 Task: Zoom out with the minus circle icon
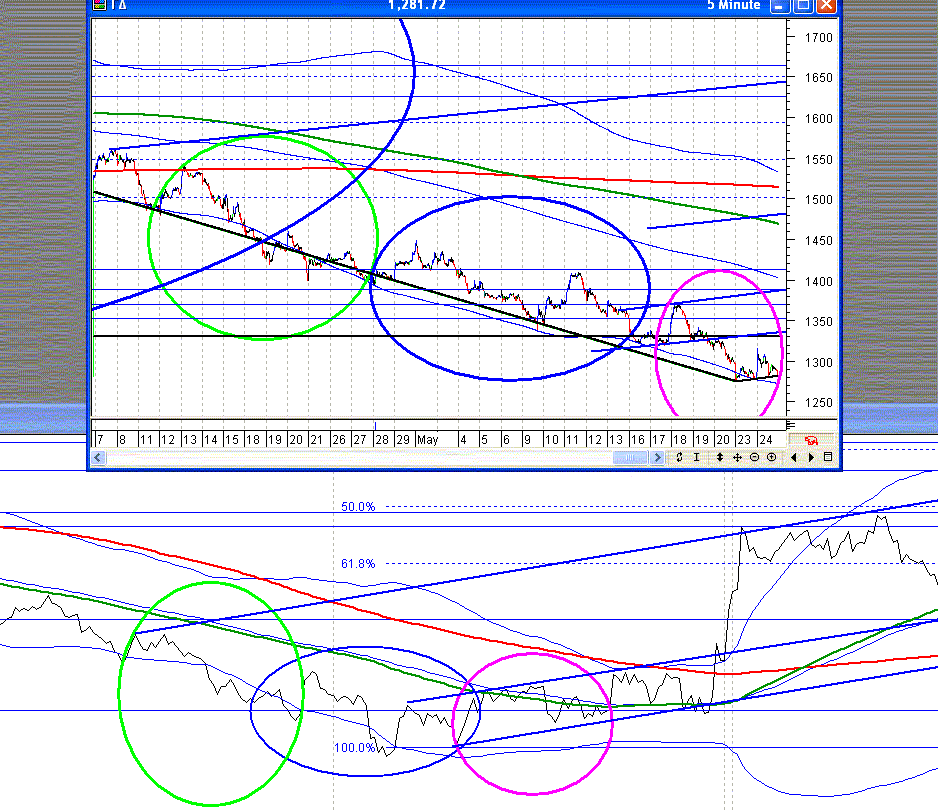click(753, 457)
